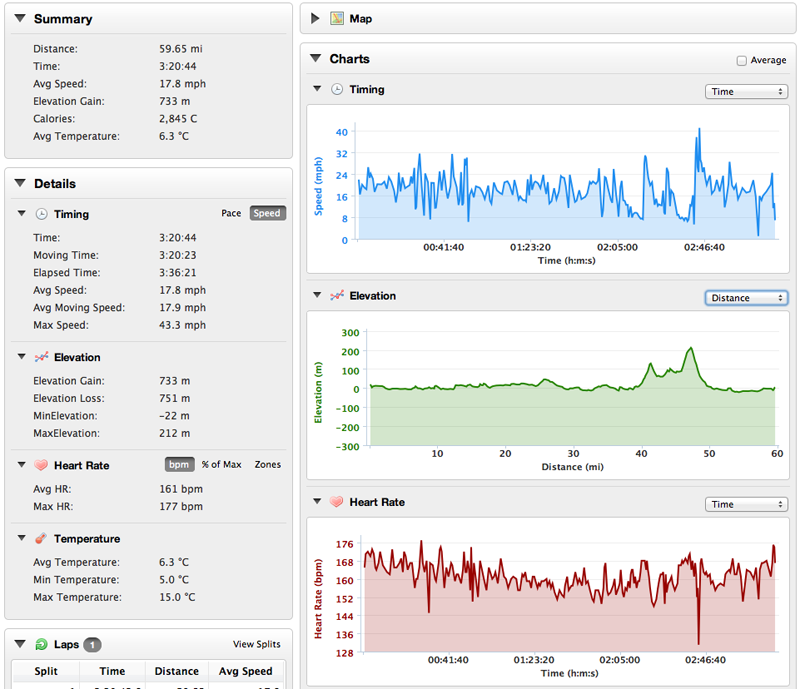Click the Map icon in the header

pos(337,18)
